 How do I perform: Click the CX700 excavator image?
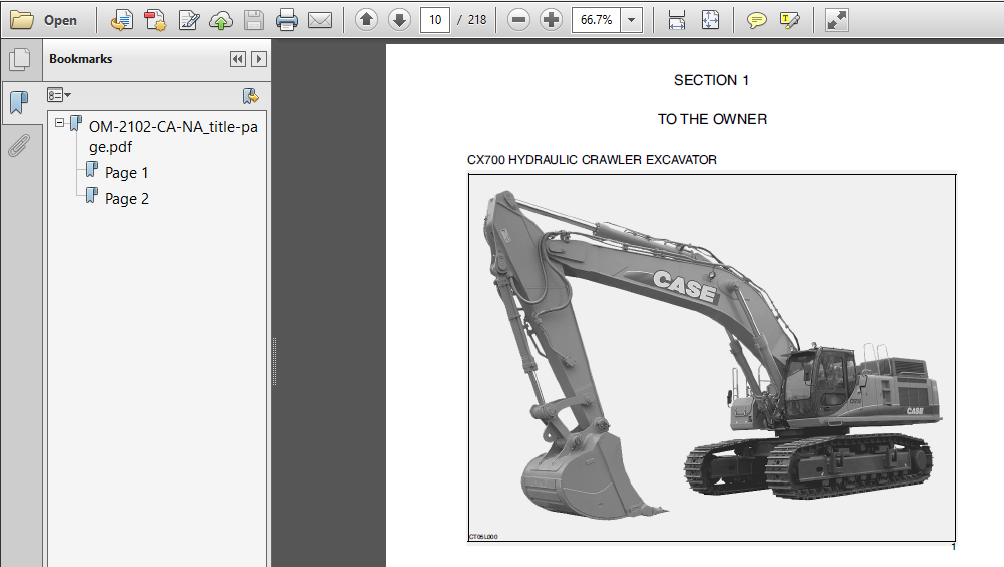point(712,358)
